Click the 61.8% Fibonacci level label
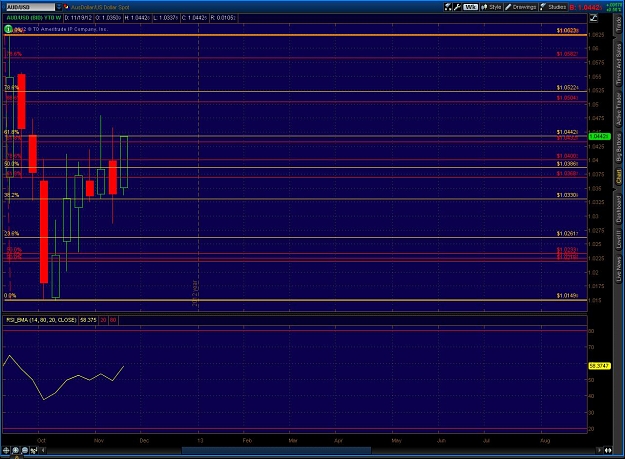The image size is (625, 459). click(11, 132)
